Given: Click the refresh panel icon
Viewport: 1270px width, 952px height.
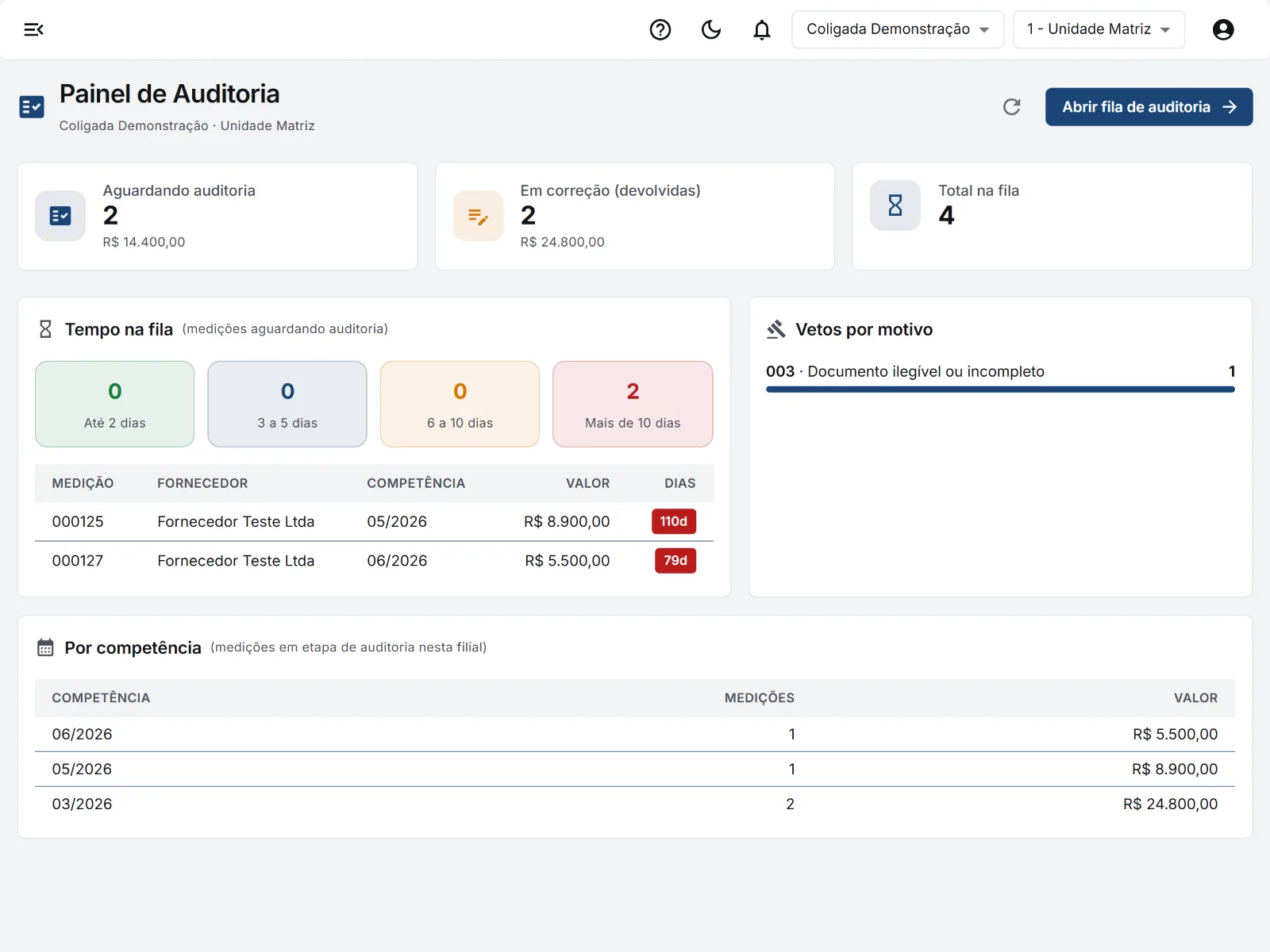Looking at the screenshot, I should tap(1011, 107).
